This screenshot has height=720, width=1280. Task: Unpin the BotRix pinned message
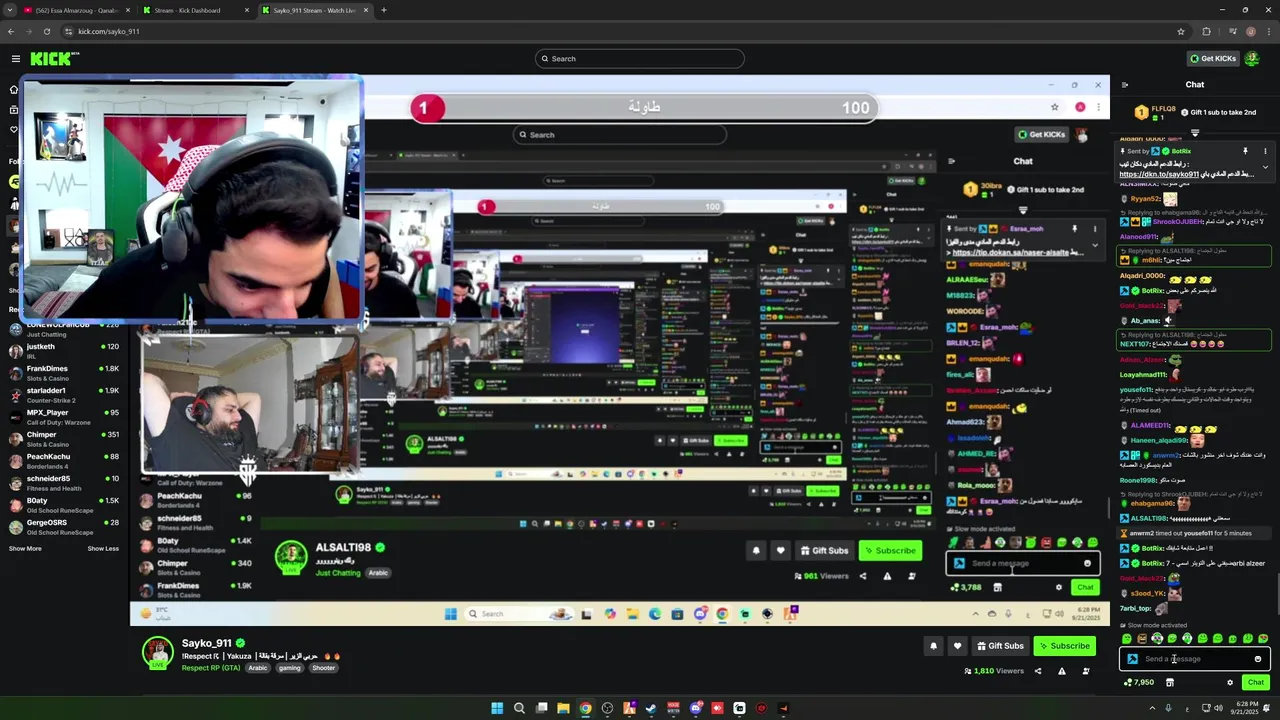1245,151
